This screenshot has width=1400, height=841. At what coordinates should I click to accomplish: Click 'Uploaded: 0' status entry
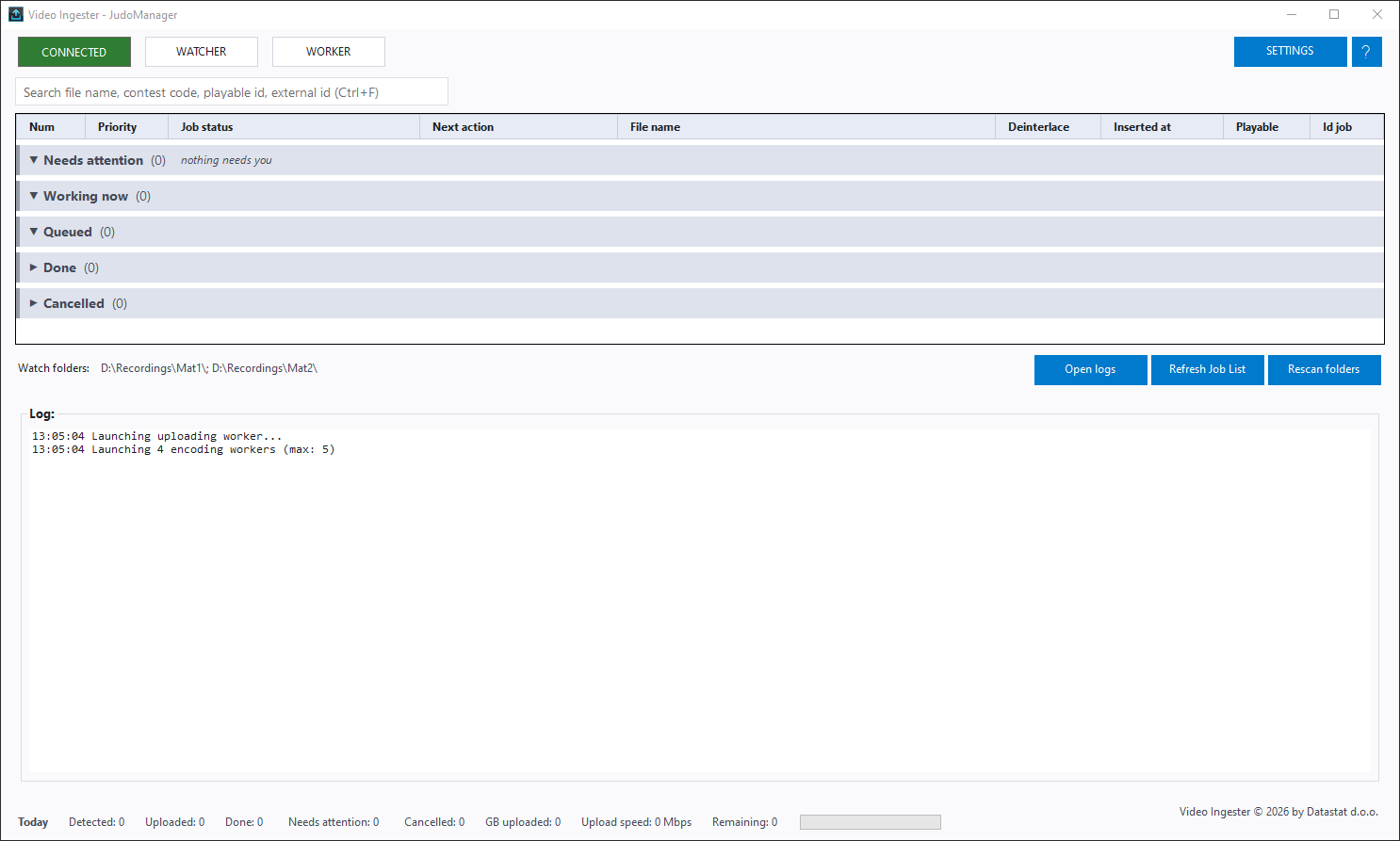(175, 822)
